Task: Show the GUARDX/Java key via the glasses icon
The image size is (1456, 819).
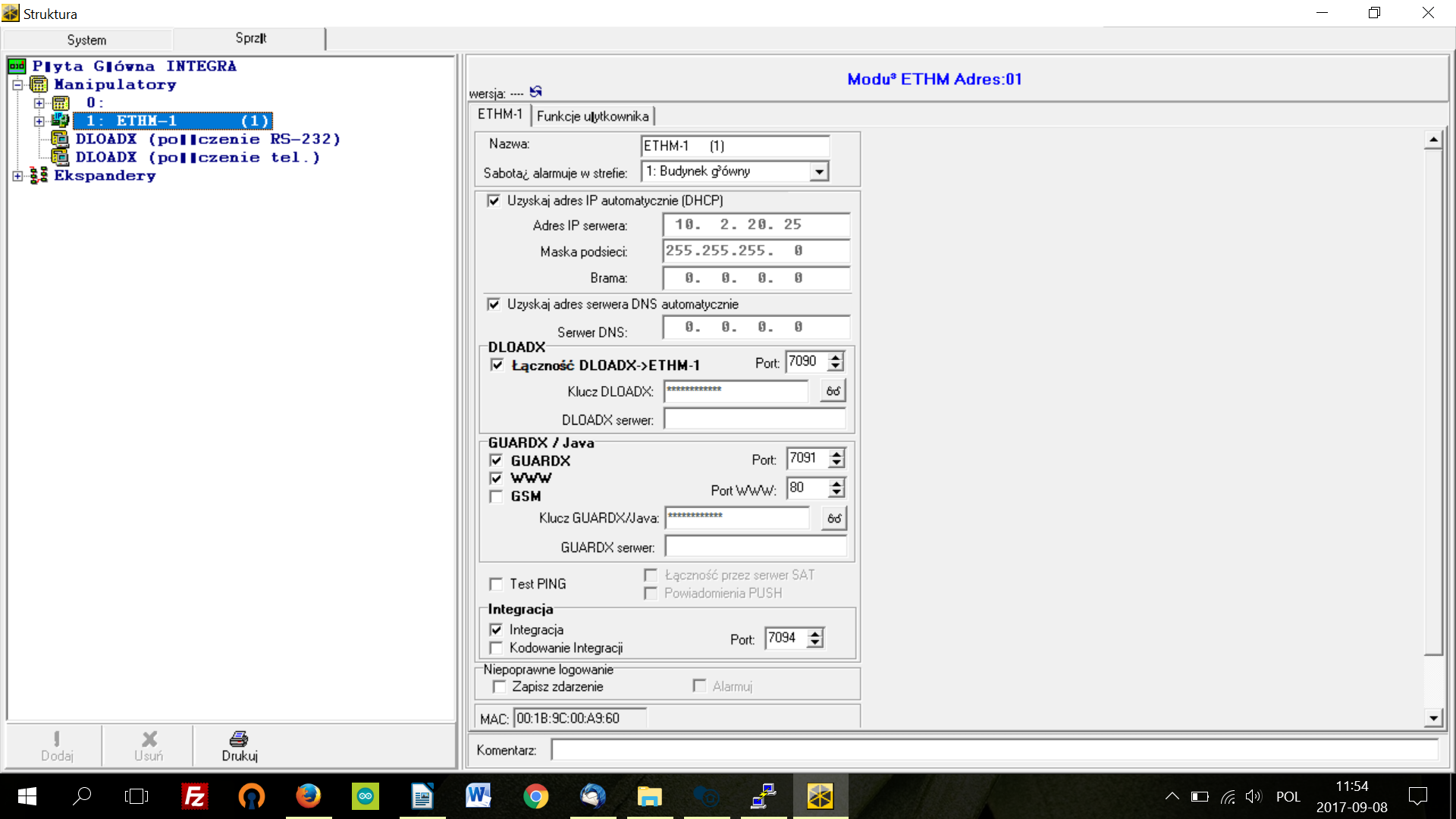Action: 833,518
